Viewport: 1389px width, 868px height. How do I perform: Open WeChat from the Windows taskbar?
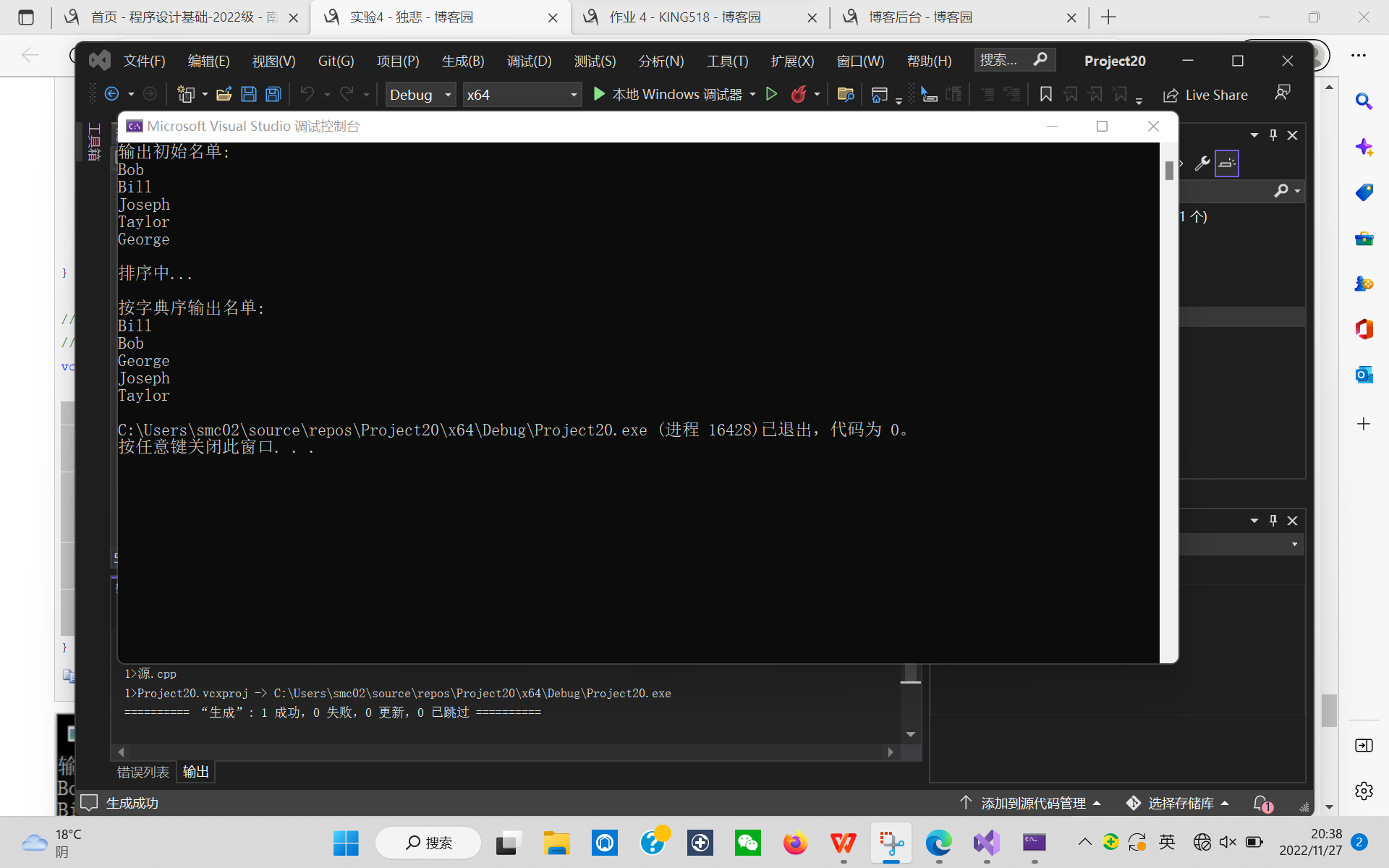(747, 843)
